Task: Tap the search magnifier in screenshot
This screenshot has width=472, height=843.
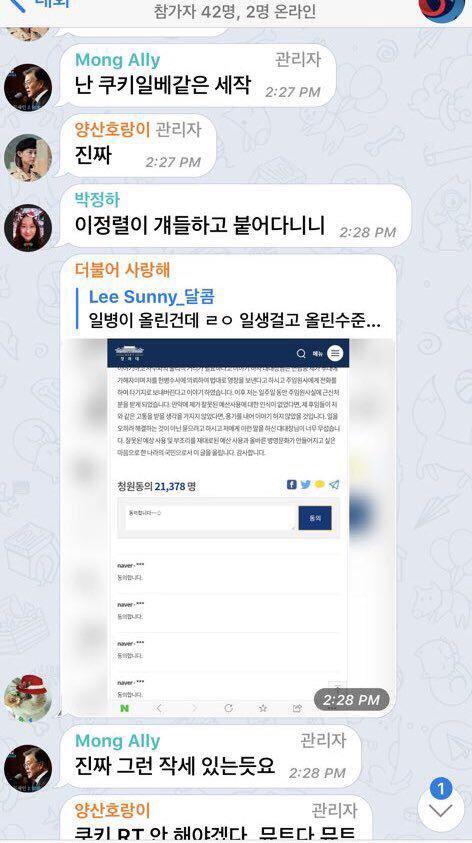Action: tap(301, 354)
